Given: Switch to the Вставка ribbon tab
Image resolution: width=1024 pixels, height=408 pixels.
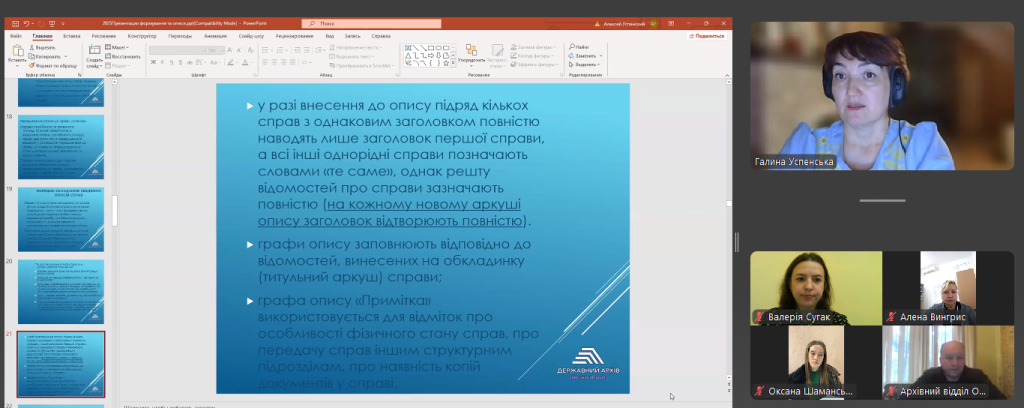Looking at the screenshot, I should coord(71,35).
